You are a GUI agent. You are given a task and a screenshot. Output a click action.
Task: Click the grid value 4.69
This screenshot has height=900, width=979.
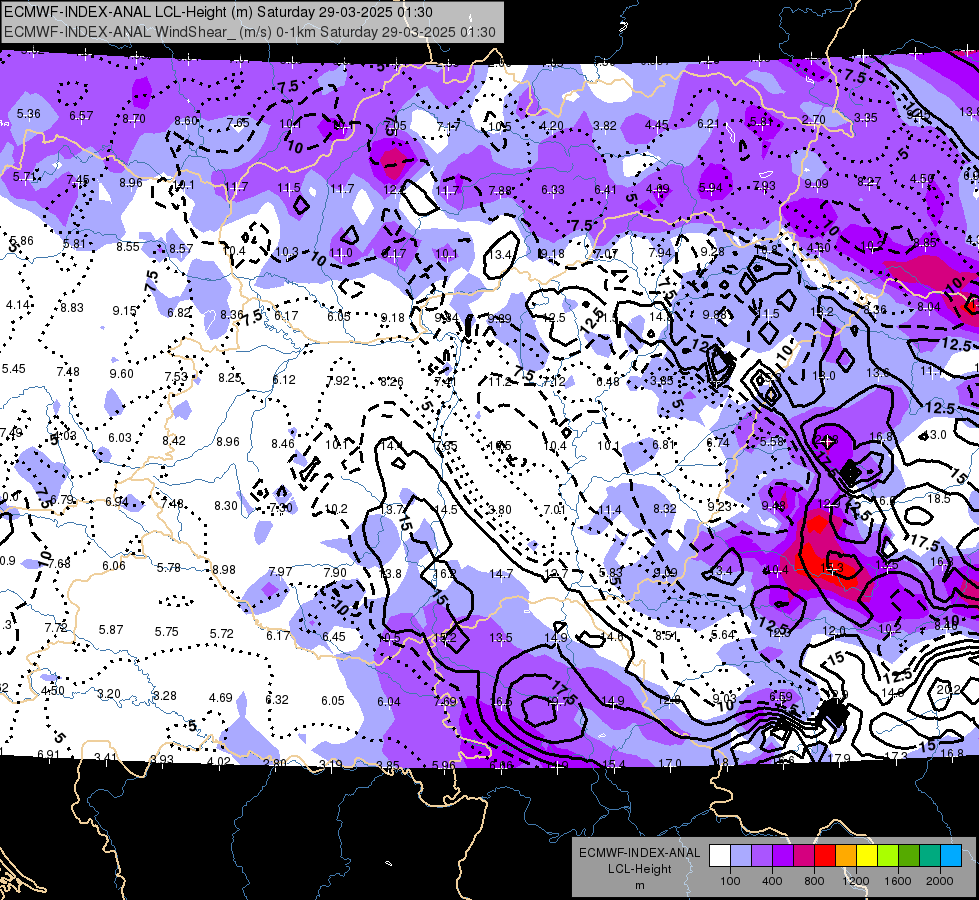(x=220, y=698)
